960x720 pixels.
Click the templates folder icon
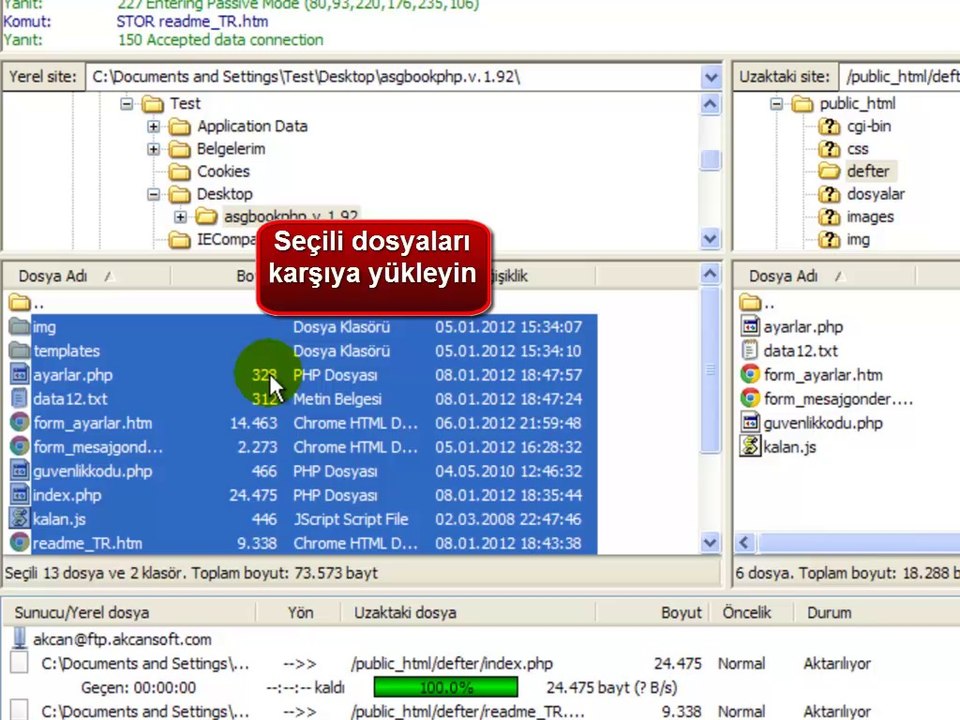point(20,350)
